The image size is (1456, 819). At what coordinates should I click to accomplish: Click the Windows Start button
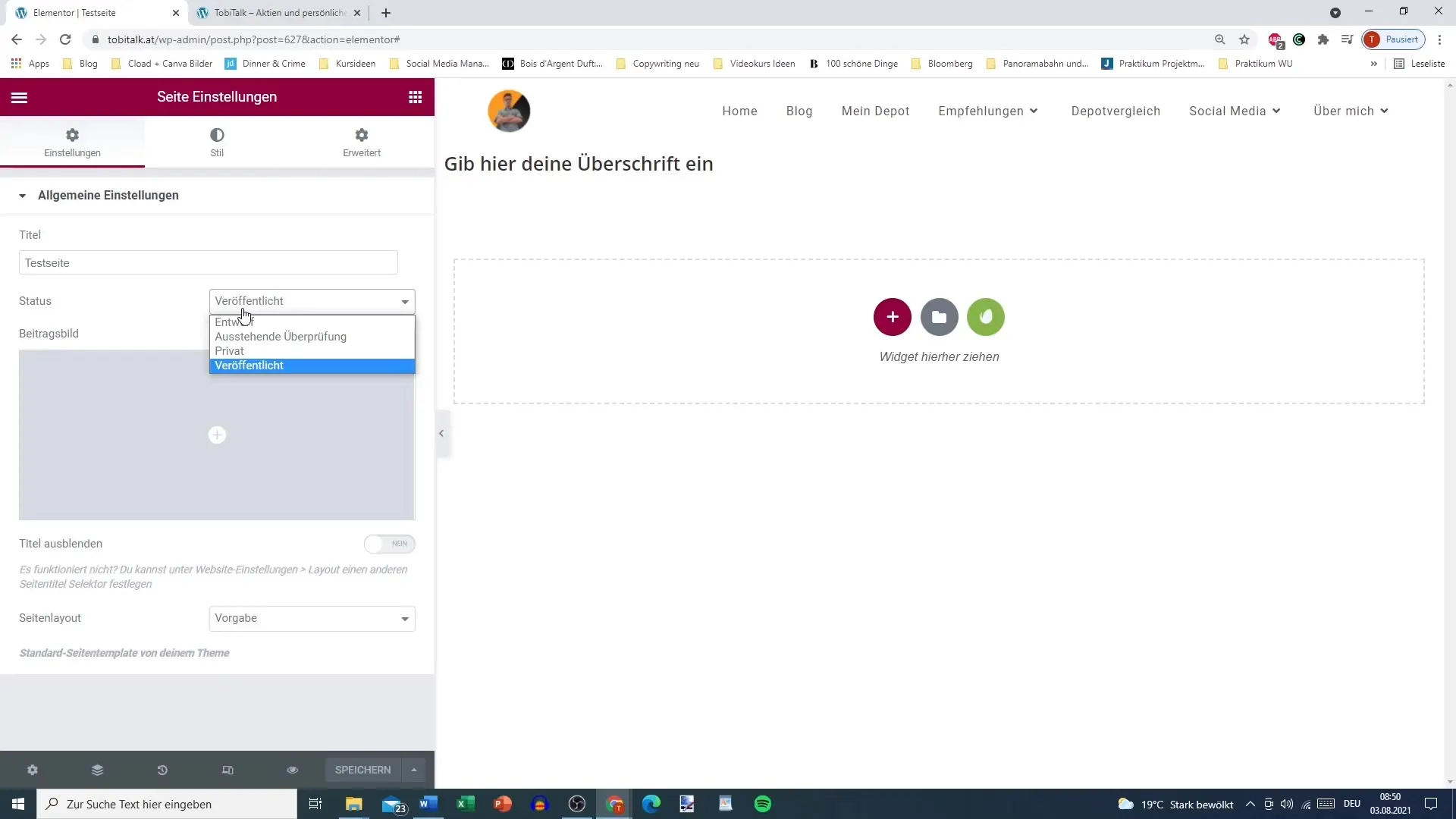pos(18,804)
